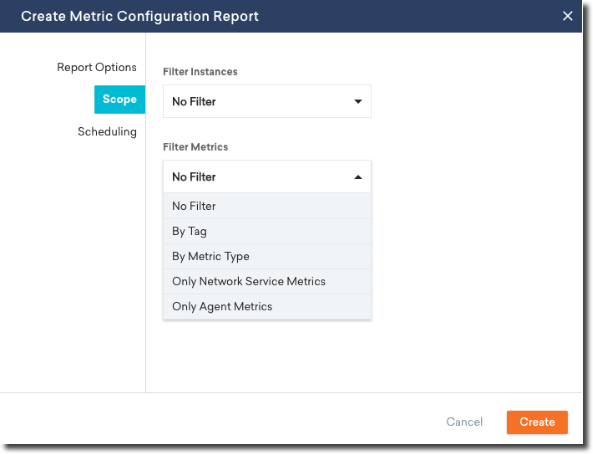
Task: Select the By Tag filter option
Action: point(267,231)
